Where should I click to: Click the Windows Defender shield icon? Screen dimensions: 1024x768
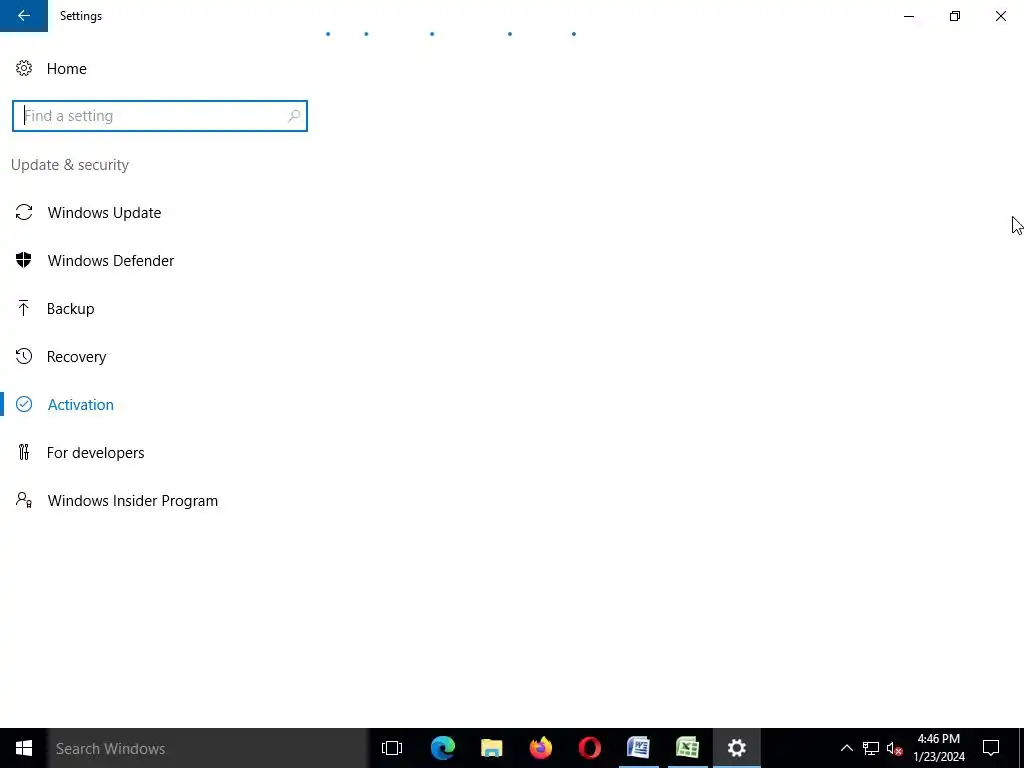(24, 260)
